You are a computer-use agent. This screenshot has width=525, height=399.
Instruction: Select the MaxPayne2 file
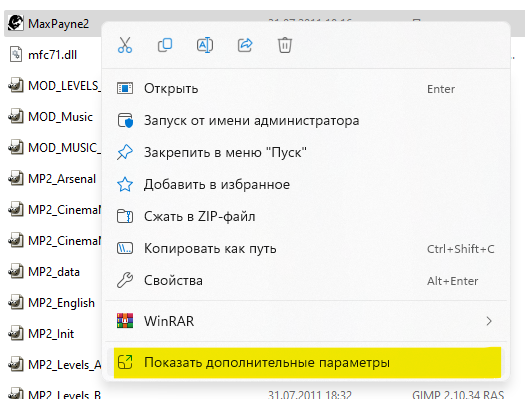click(x=59, y=24)
